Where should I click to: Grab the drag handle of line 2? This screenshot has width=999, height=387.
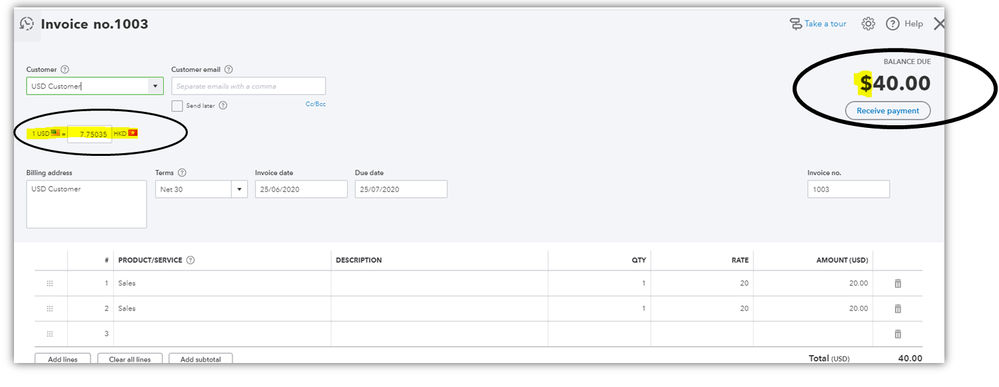click(x=50, y=309)
